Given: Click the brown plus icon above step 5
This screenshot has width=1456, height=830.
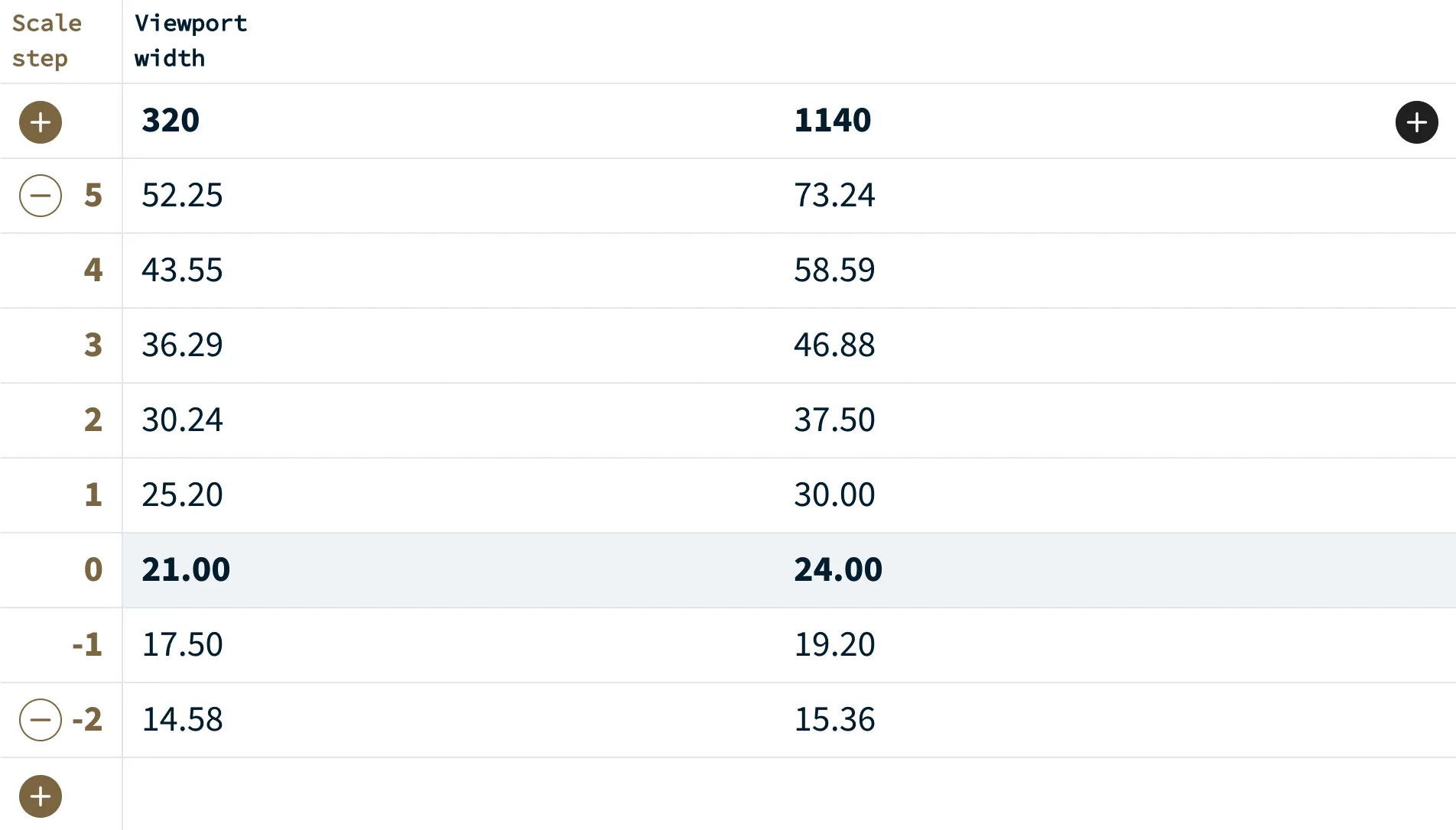Looking at the screenshot, I should coord(41,122).
